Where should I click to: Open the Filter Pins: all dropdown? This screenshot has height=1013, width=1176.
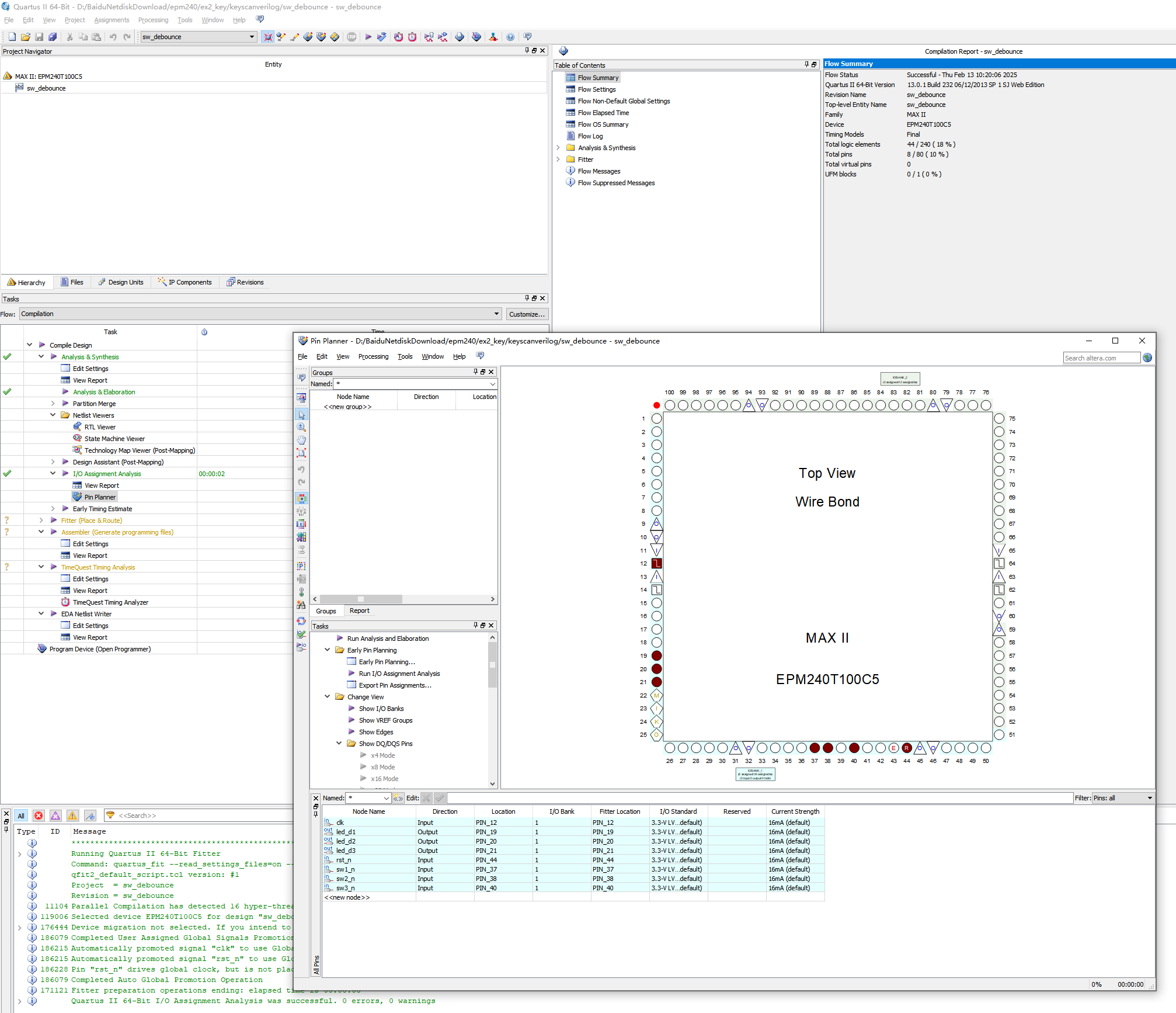(1123, 798)
